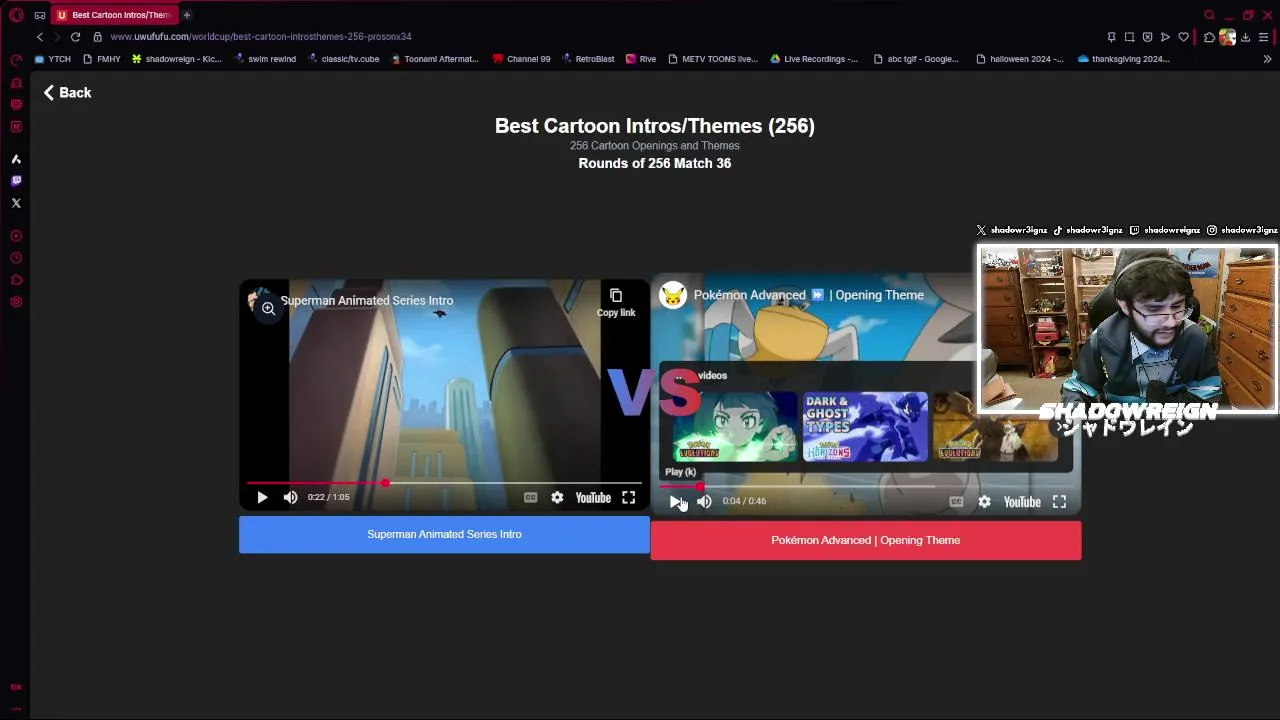
Task: Open the METV TOONS live bookmark
Action: (x=713, y=59)
